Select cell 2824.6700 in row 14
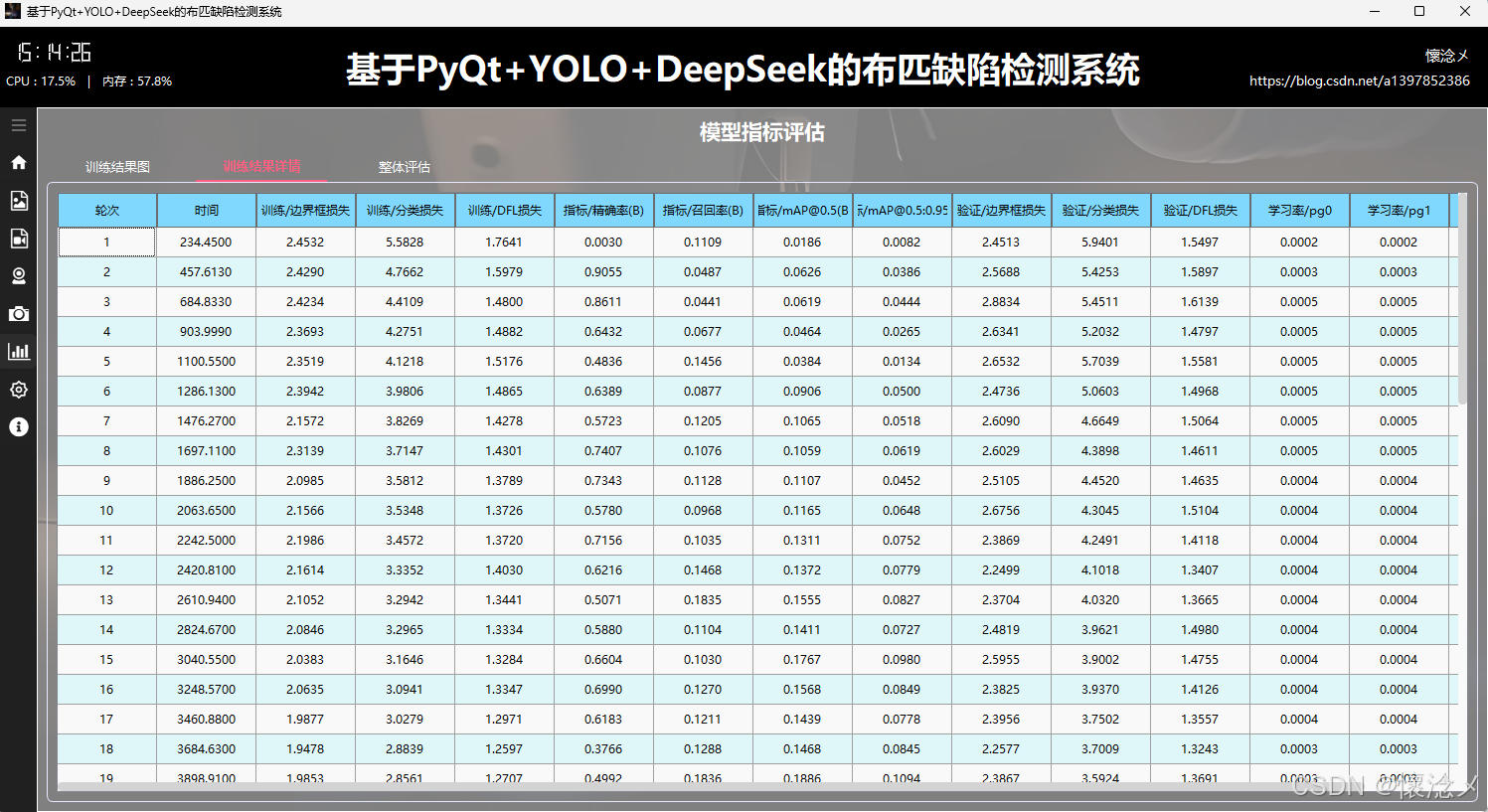Viewport: 1488px width, 812px height. (x=207, y=629)
